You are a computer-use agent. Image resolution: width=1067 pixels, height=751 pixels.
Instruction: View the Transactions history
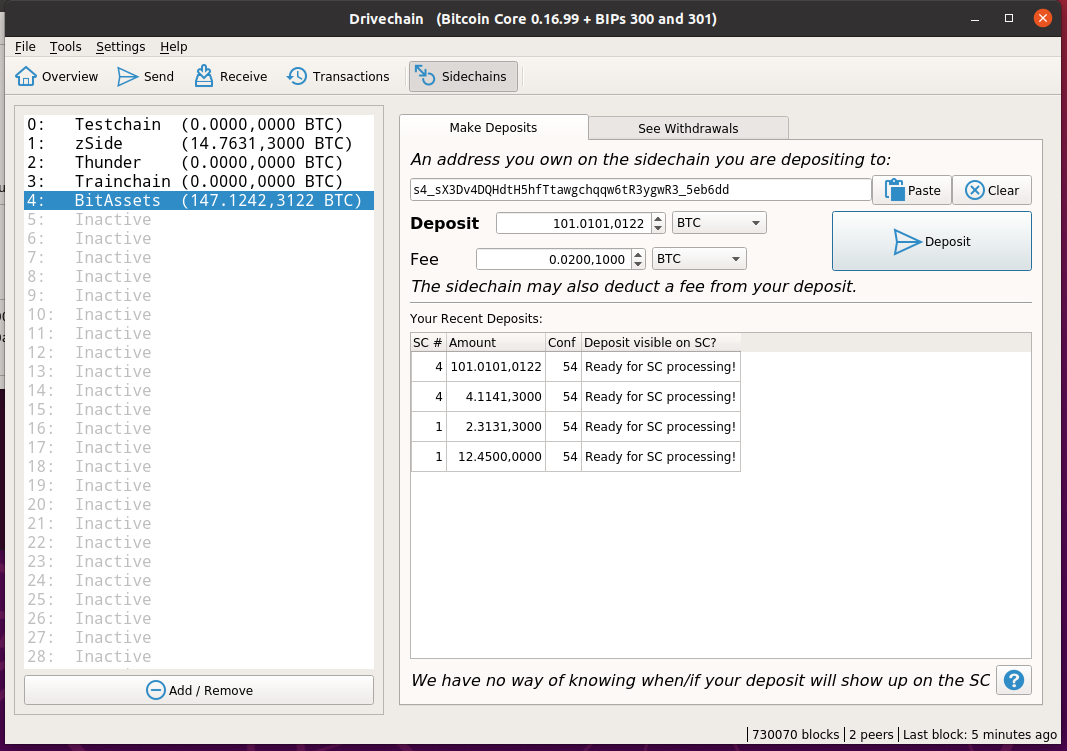[339, 76]
